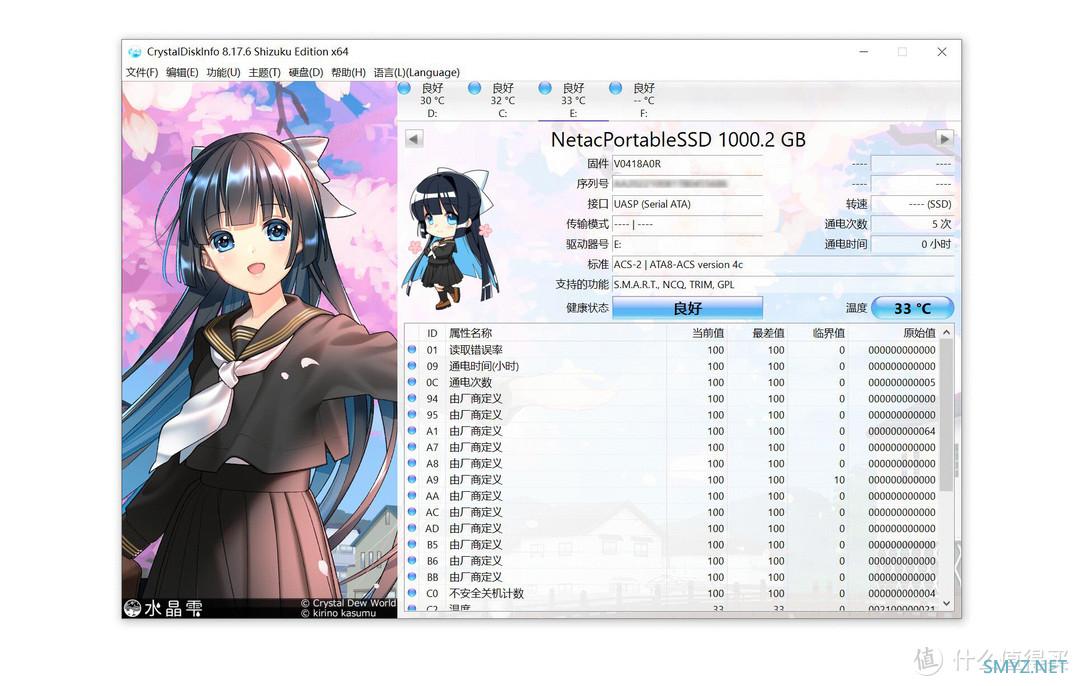Click the 最差值 column header
Viewport: 1080px width, 686px height.
click(757, 333)
